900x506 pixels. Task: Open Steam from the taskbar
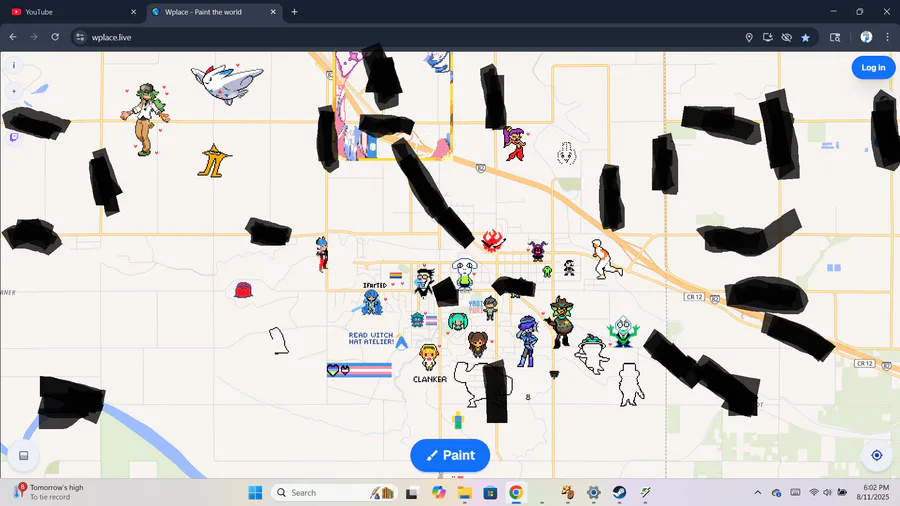pyautogui.click(x=619, y=492)
